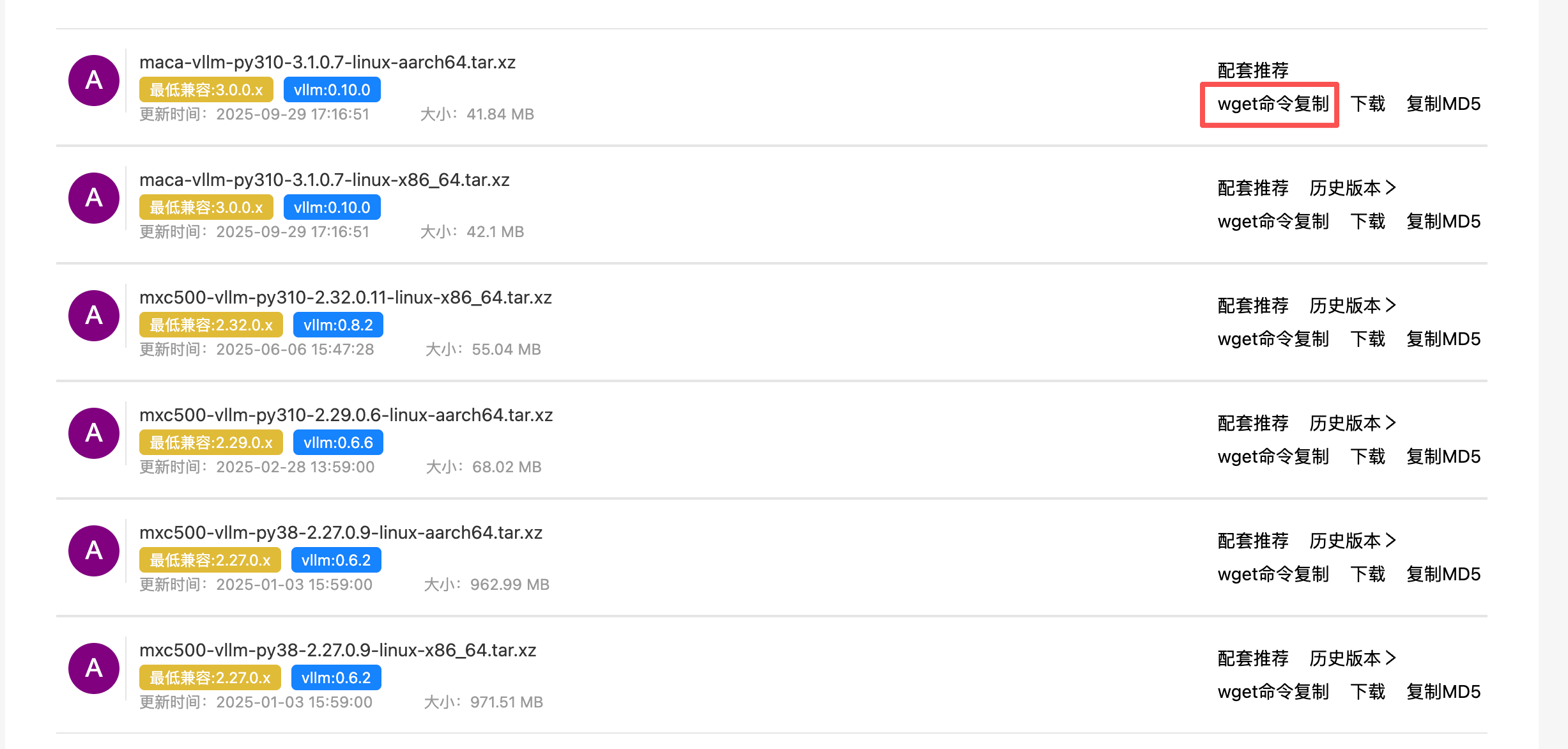The width and height of the screenshot is (1568, 749).
Task: Click the vllm:0.6.6 blue tag
Action: 338,443
